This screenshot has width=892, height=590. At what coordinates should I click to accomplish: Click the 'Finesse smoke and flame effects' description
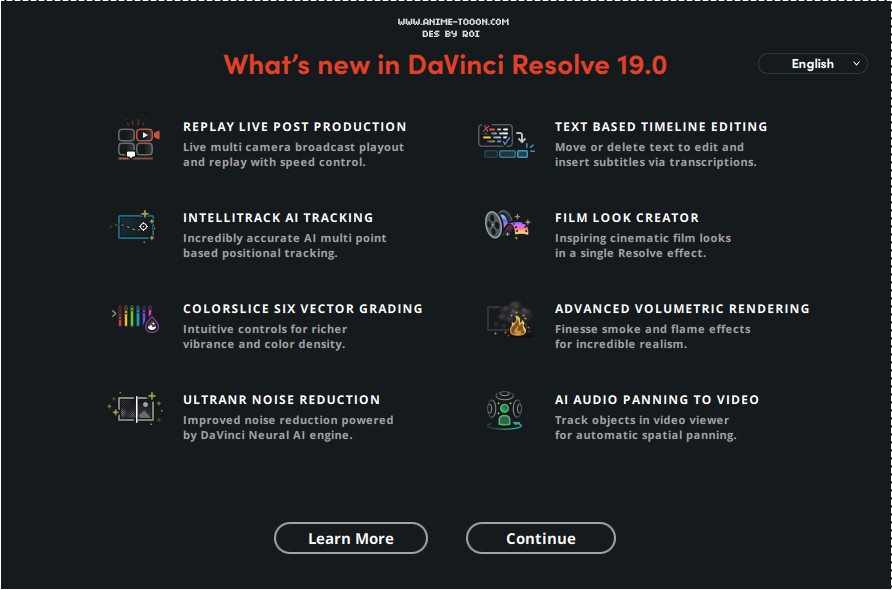click(653, 329)
